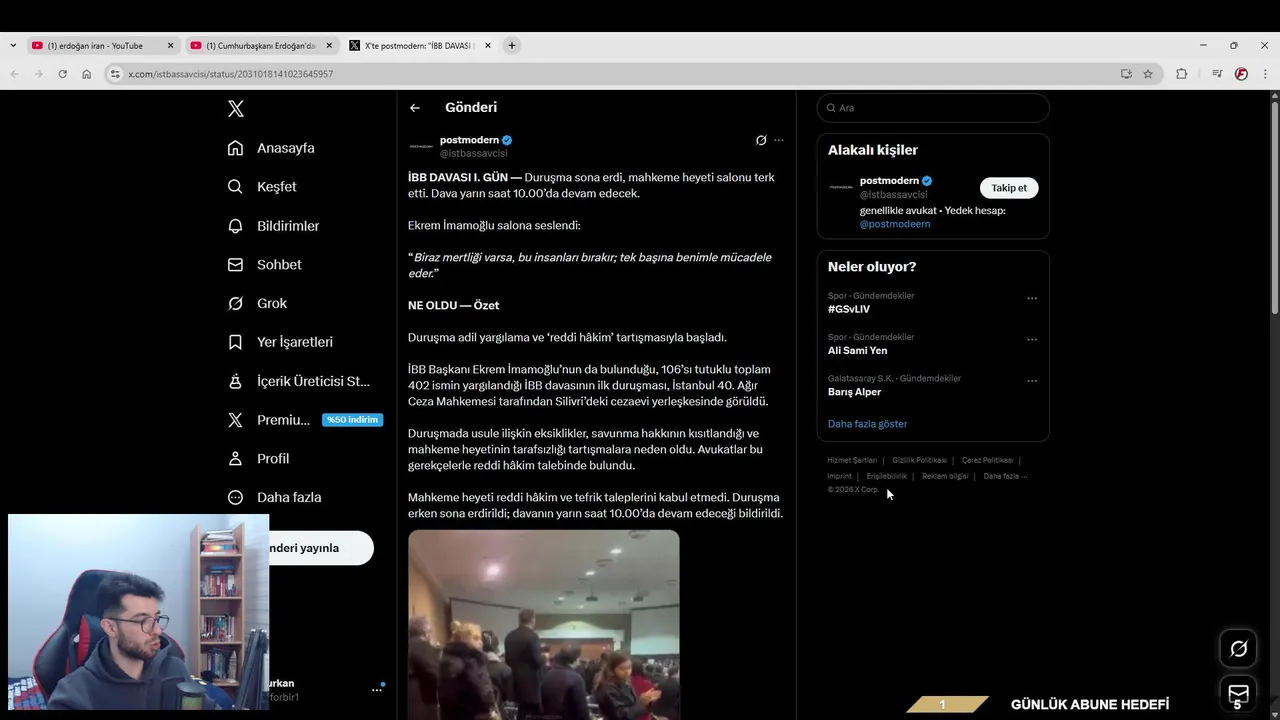This screenshot has width=1280, height=720.
Task: Click the Keşfet search icon in sidebar
Action: pos(235,187)
